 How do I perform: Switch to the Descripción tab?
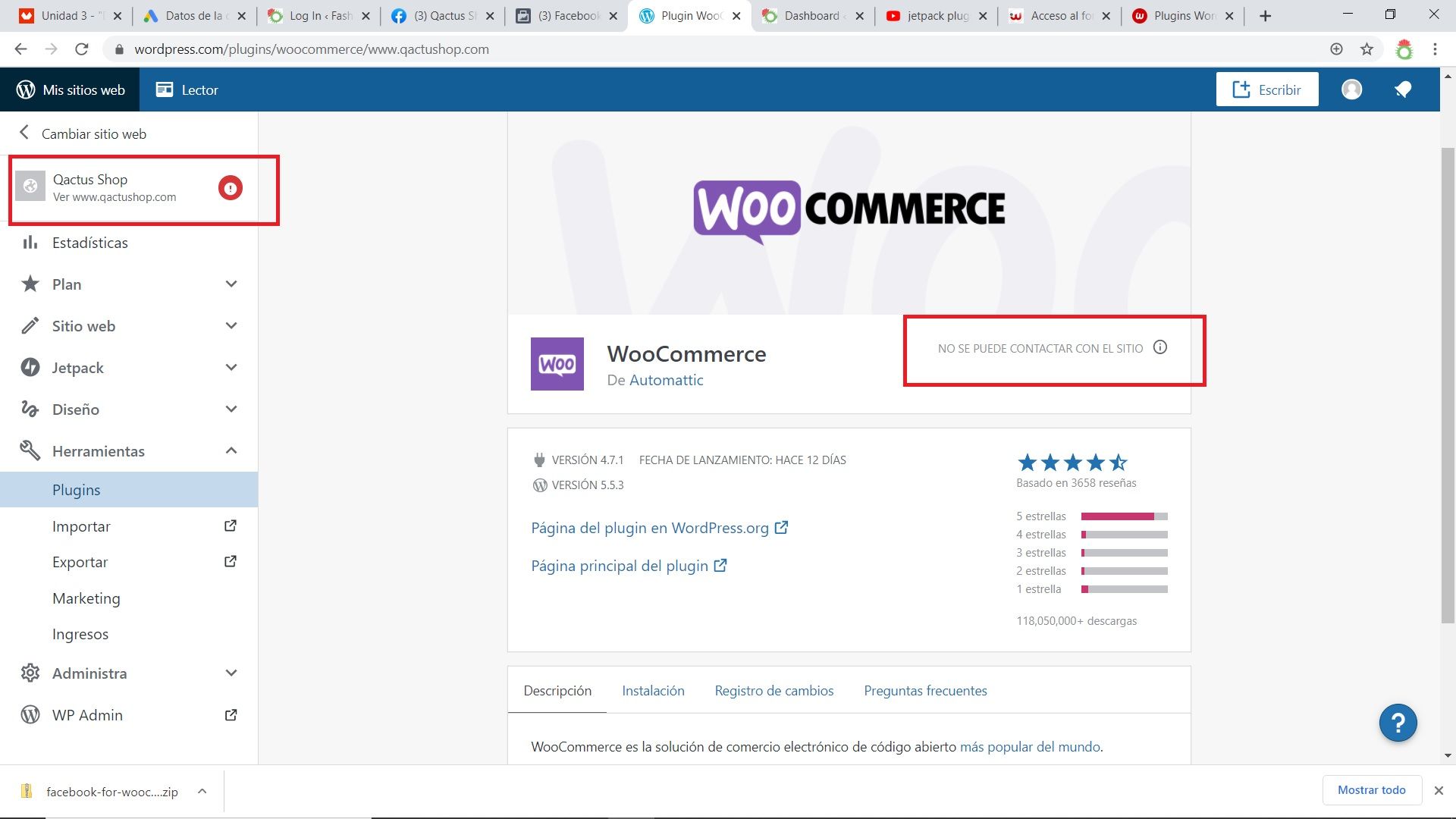(x=557, y=691)
